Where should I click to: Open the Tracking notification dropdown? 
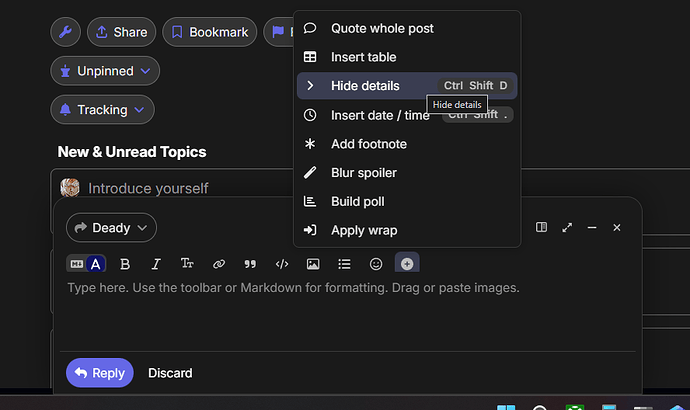tap(102, 110)
